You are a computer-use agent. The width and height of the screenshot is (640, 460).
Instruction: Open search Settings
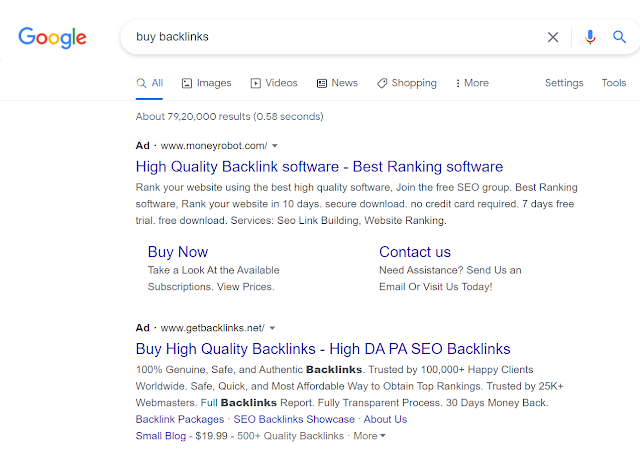point(564,83)
